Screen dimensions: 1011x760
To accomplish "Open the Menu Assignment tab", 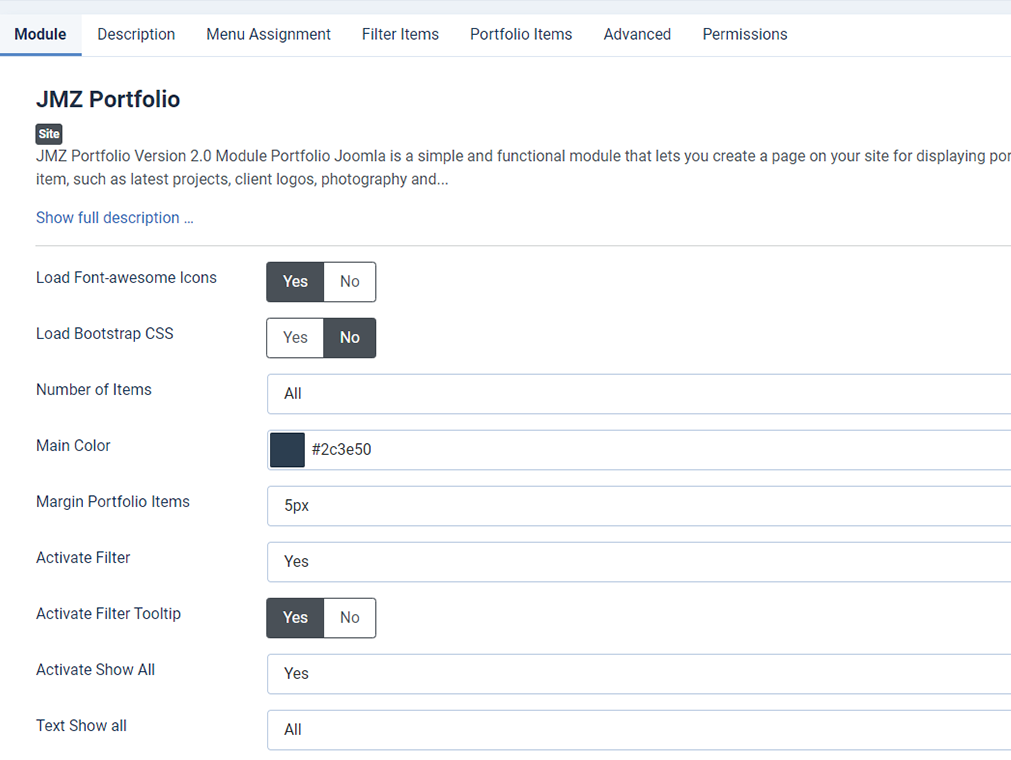I will 268,34.
